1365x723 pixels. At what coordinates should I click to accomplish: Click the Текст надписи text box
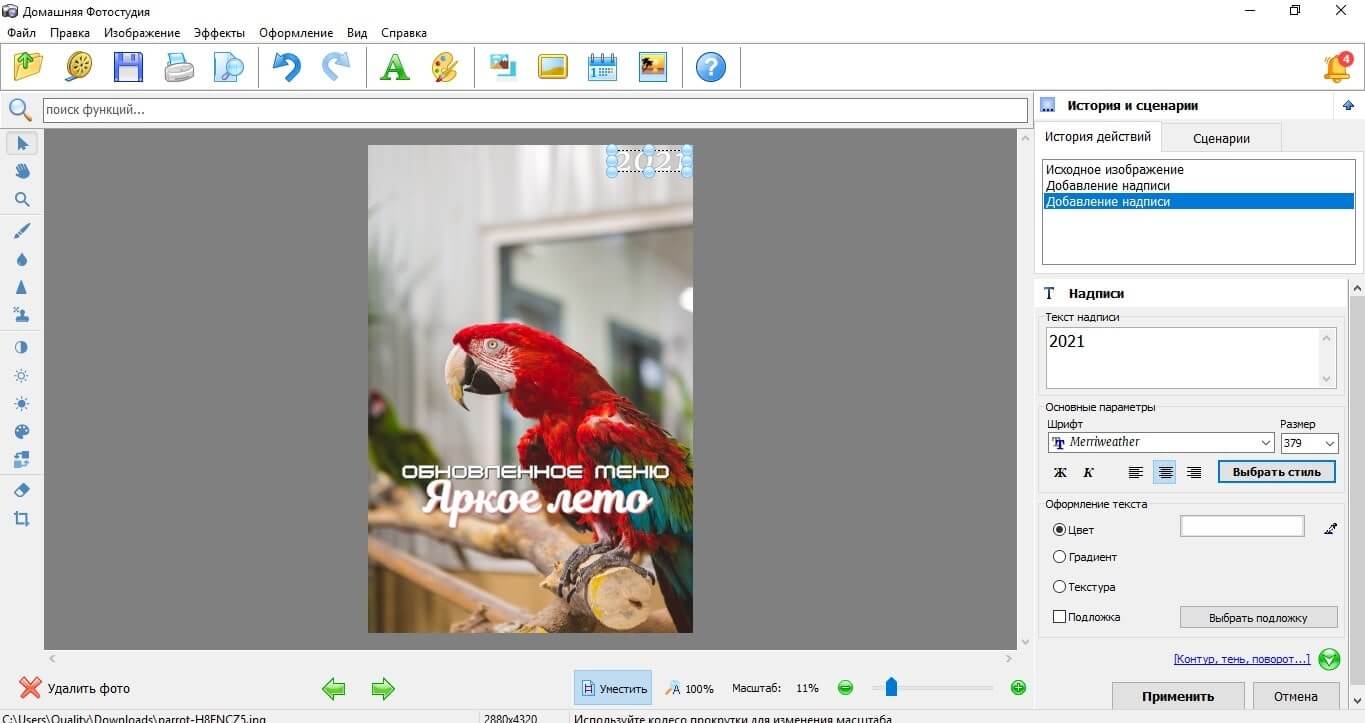pos(1190,357)
